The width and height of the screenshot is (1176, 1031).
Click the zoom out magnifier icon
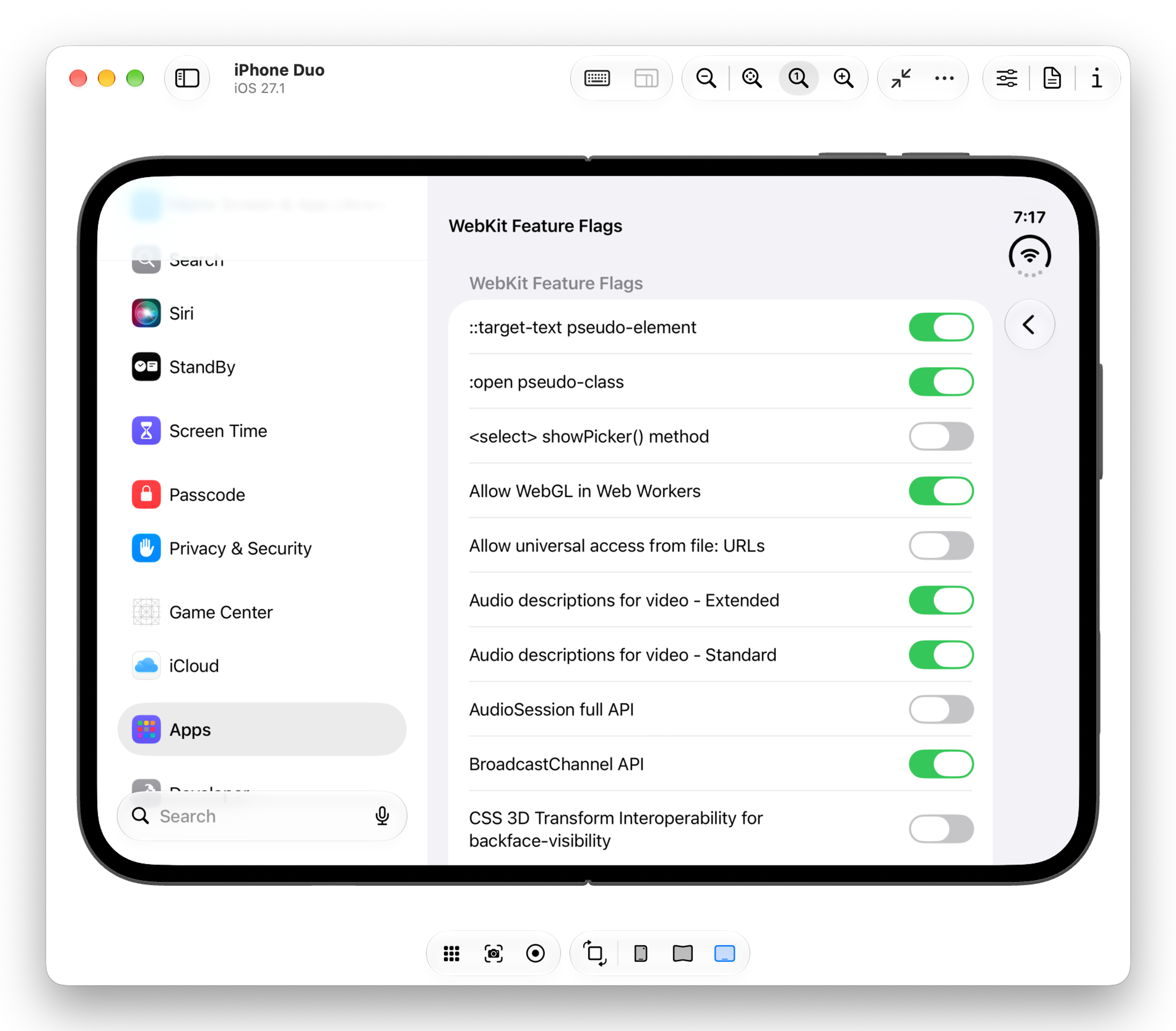pyautogui.click(x=706, y=78)
